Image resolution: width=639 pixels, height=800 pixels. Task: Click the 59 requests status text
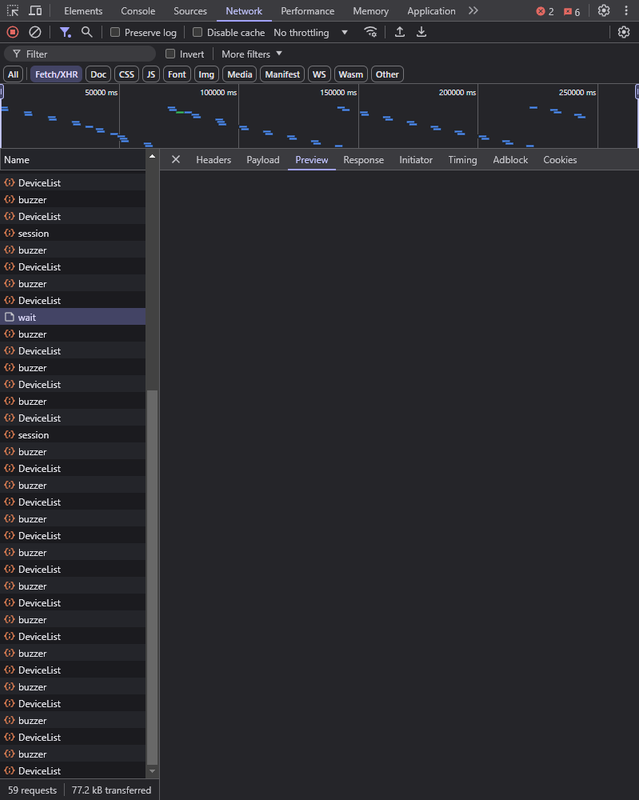pos(32,790)
